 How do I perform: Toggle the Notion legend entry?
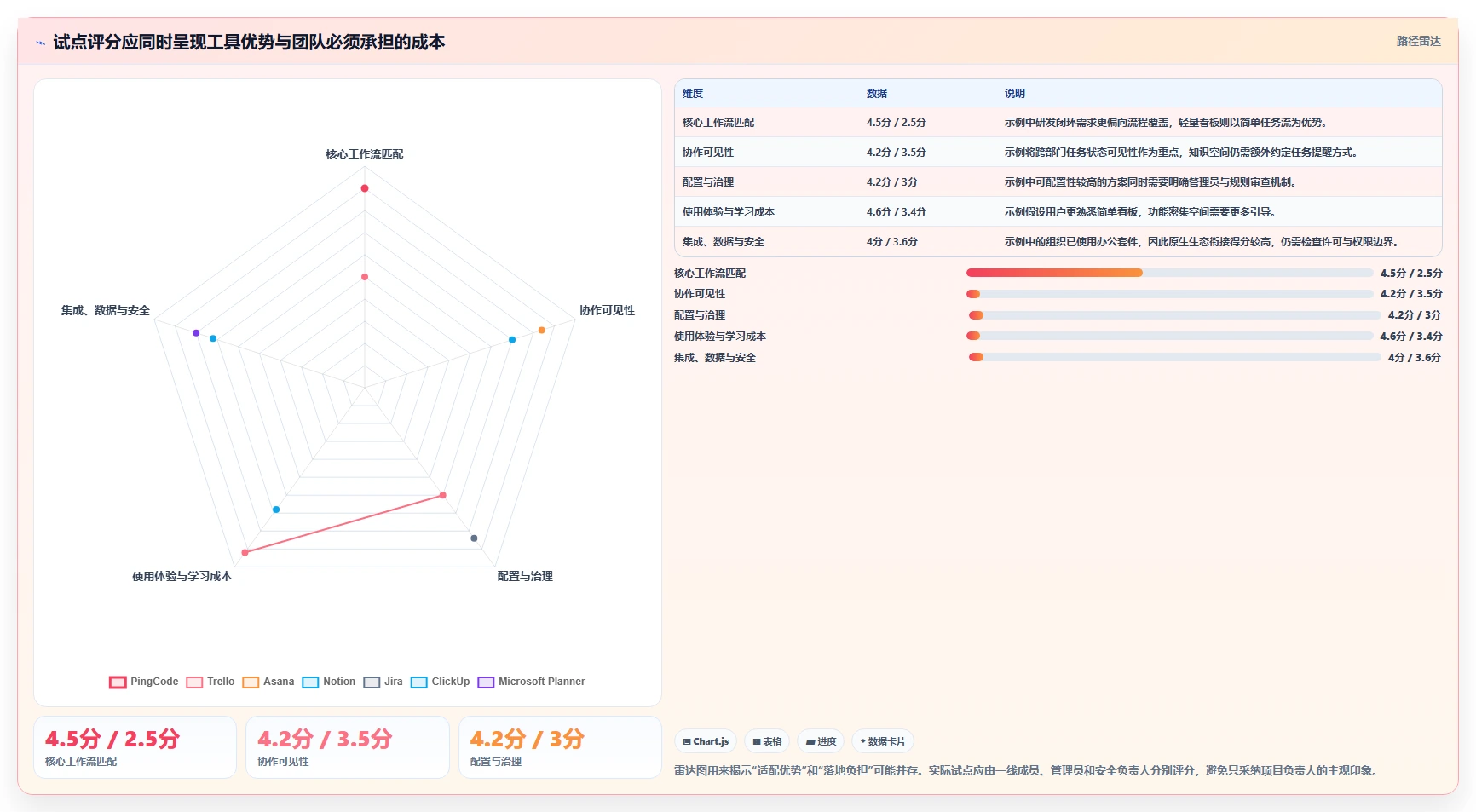click(328, 682)
